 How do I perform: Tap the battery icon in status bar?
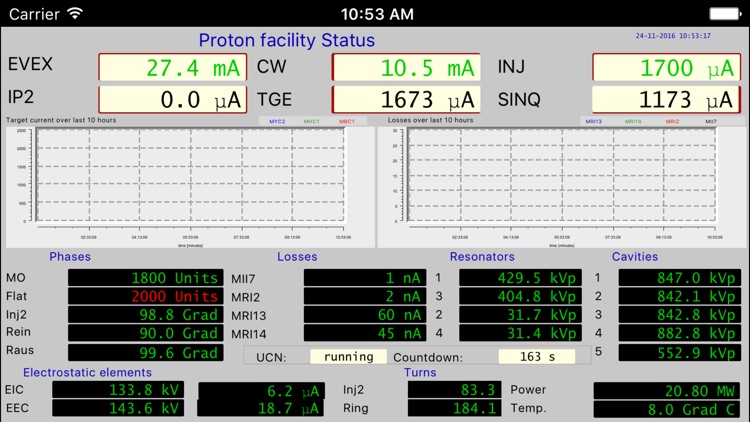click(725, 14)
